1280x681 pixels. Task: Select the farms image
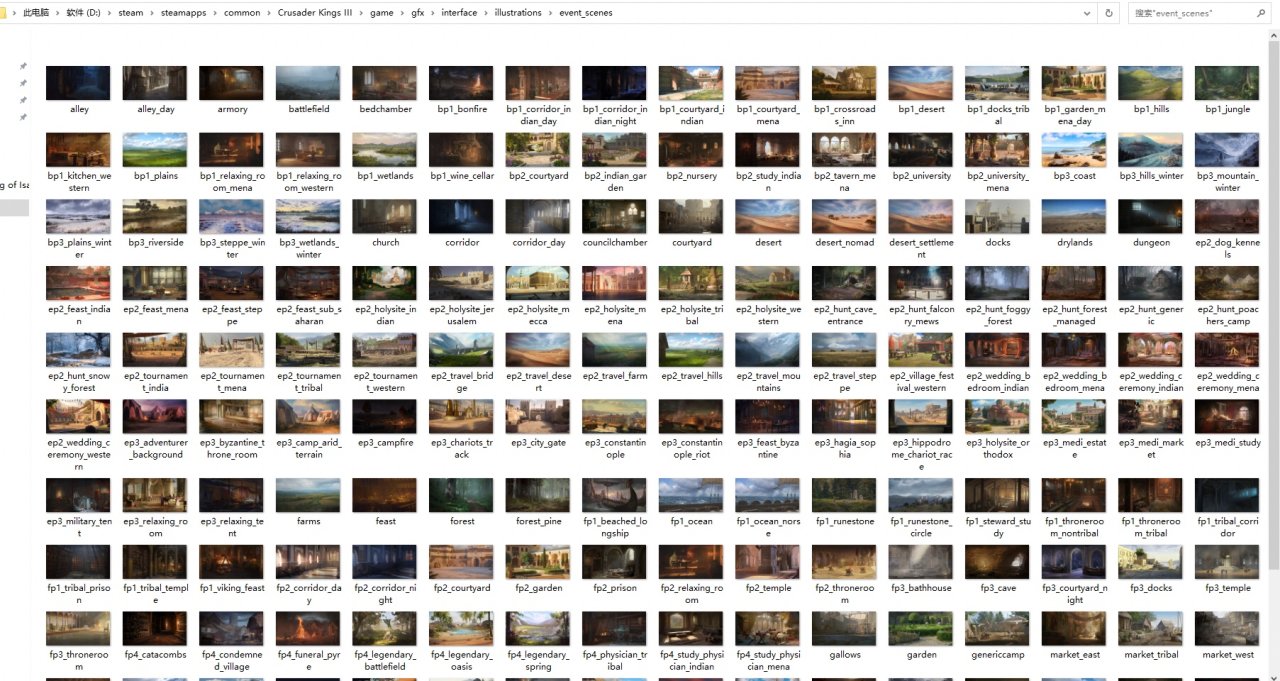pos(309,495)
